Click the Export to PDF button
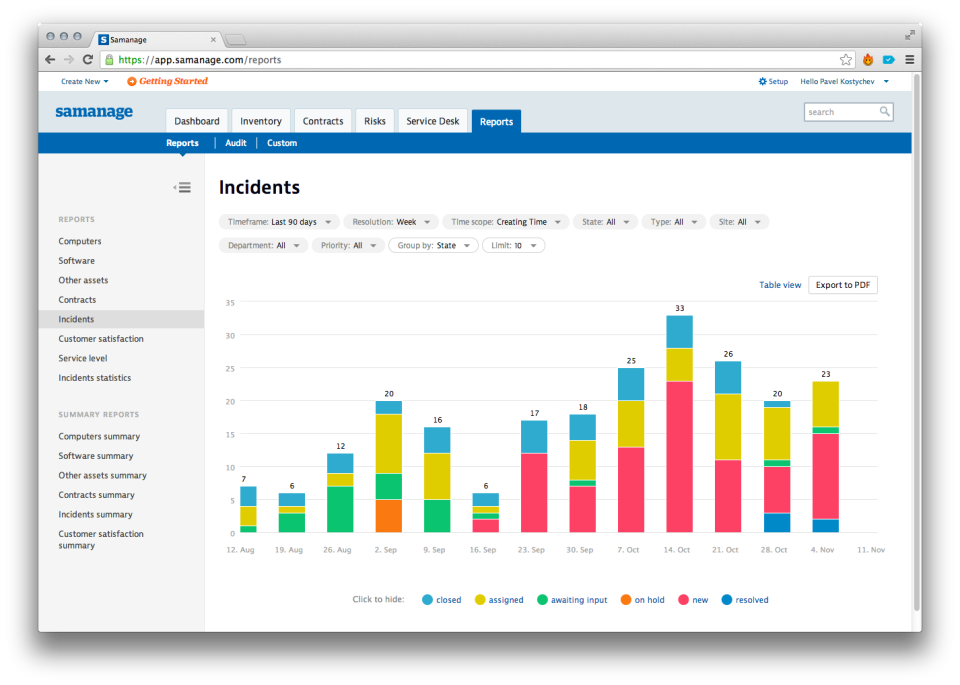The width and height of the screenshot is (960, 685). coord(842,285)
